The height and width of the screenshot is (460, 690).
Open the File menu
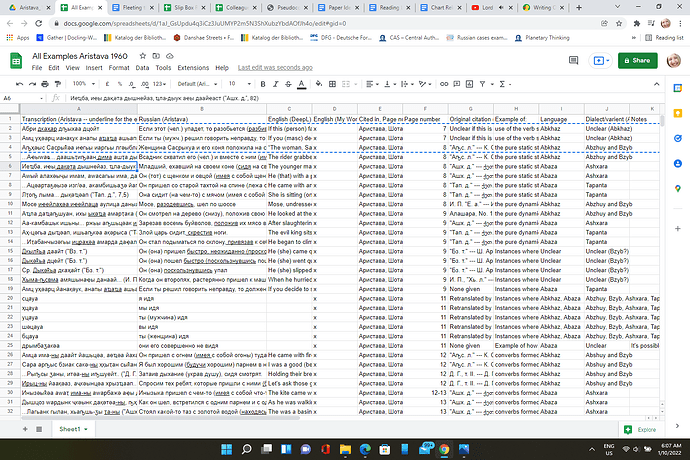[37, 68]
